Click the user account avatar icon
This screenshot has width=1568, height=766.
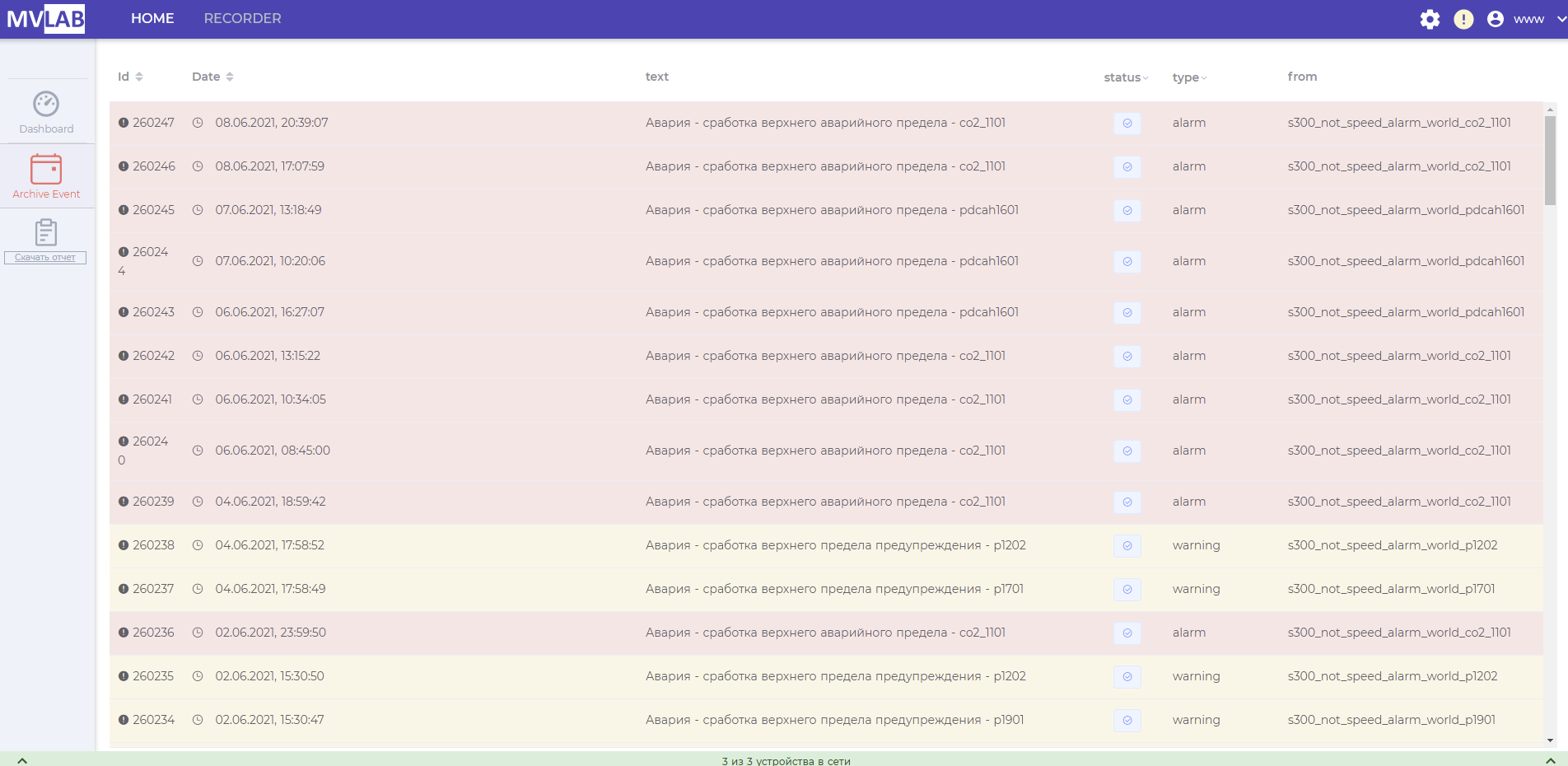coord(1496,19)
